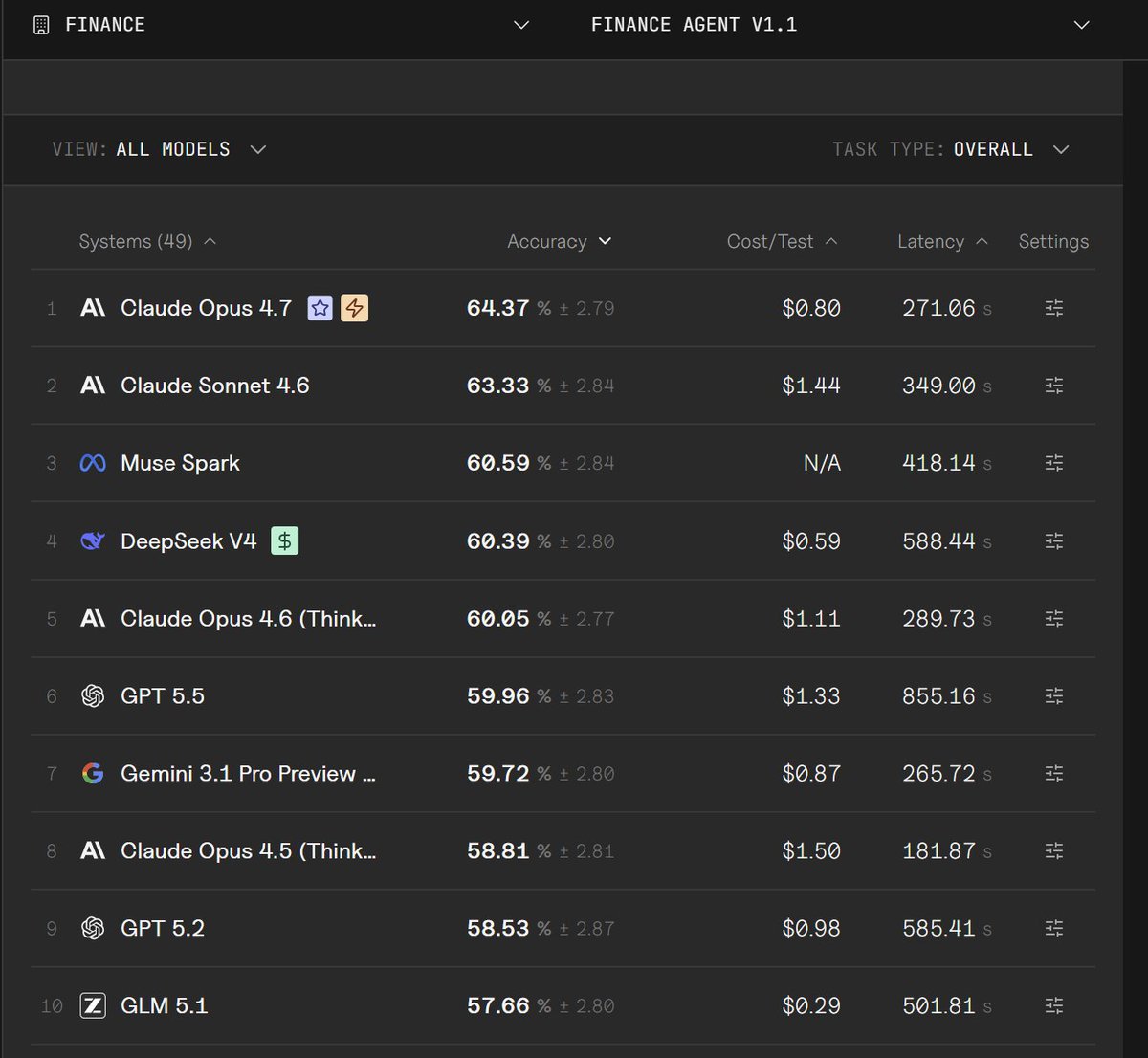Click the 585.41 s latency value
The width and height of the screenshot is (1148, 1058).
coord(947,928)
